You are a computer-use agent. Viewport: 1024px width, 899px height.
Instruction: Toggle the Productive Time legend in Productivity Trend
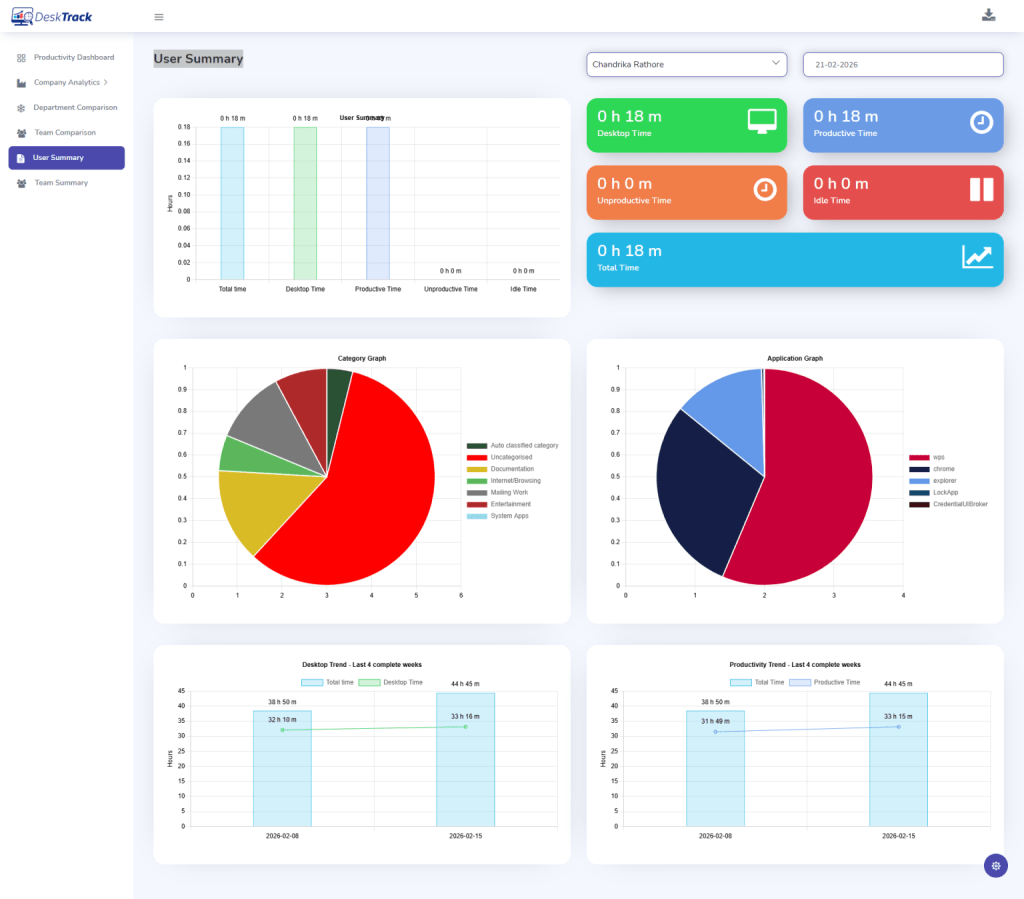800,683
